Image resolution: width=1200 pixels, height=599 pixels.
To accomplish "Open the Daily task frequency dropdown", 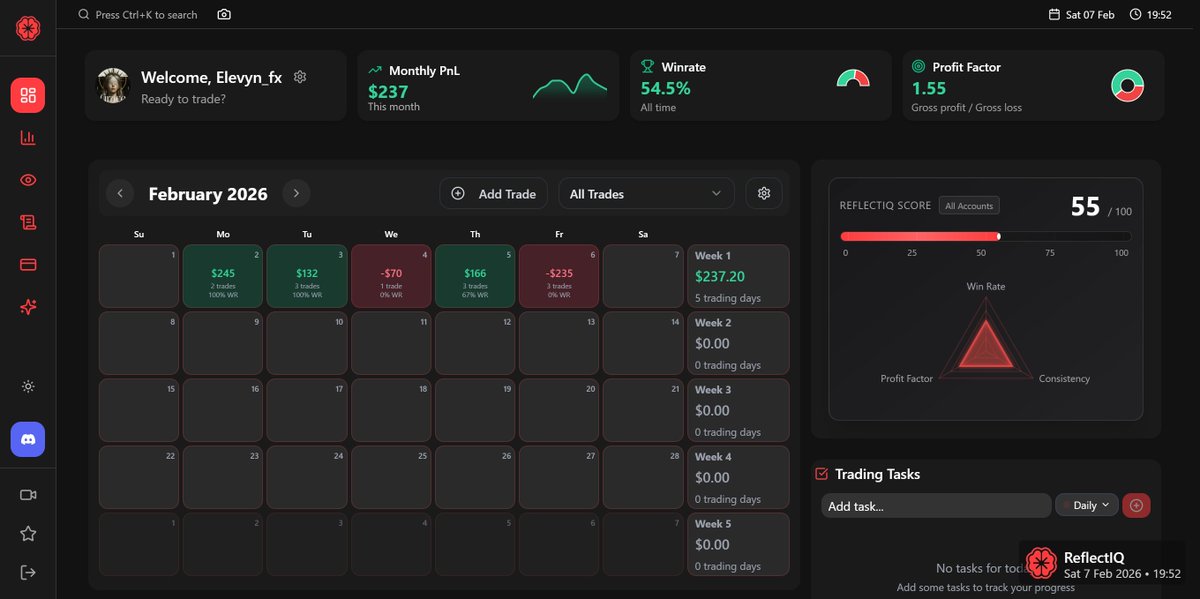I will (1086, 505).
